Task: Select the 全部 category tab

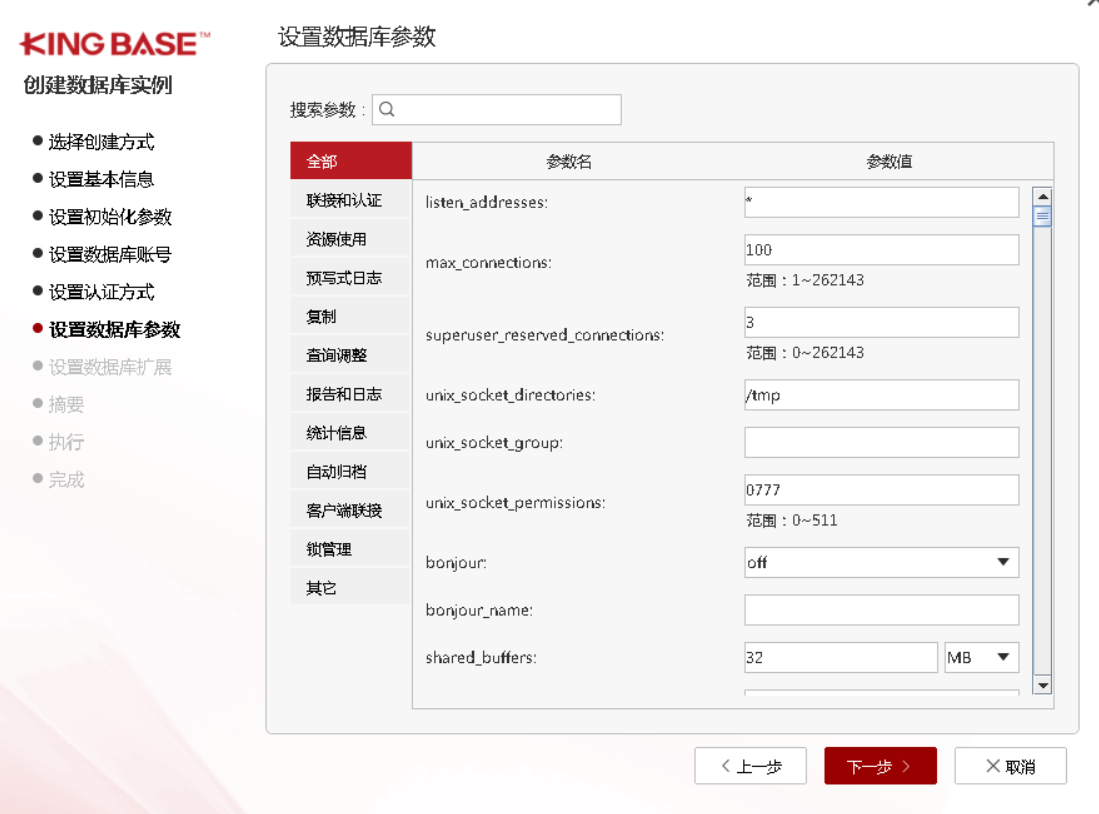Action: pyautogui.click(x=350, y=161)
